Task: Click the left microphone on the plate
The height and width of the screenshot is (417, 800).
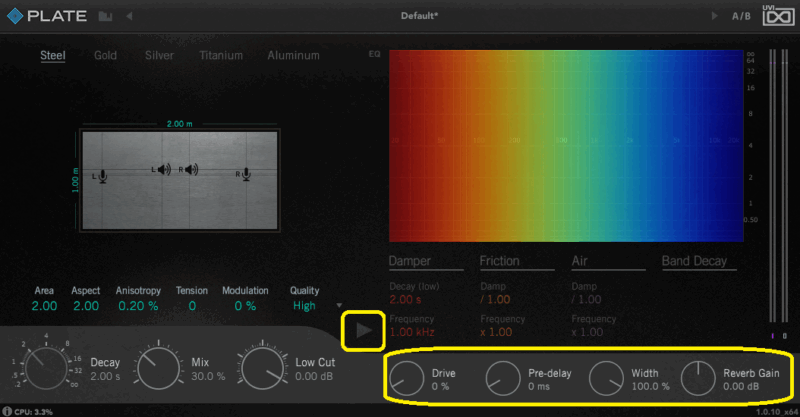Action: (101, 176)
